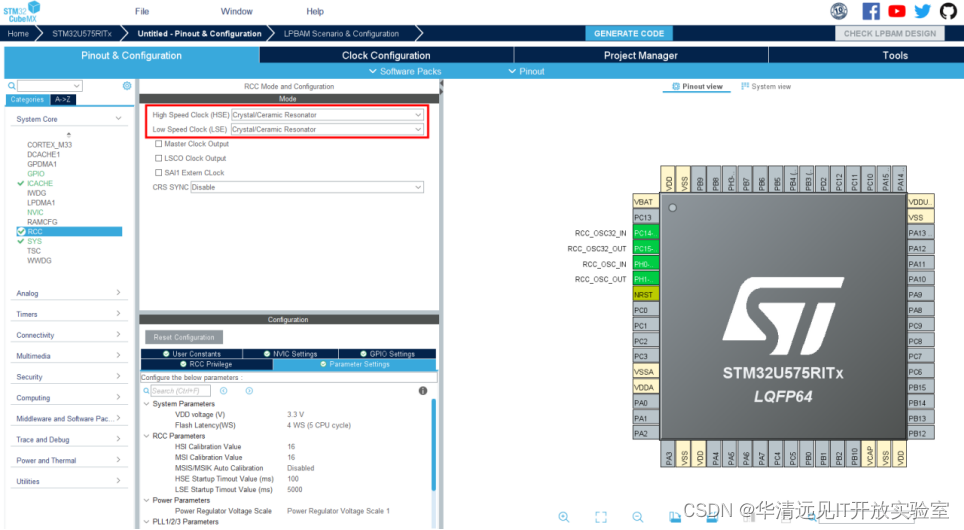Open the Facebook icon link
Image resolution: width=964 pixels, height=530 pixels.
(x=871, y=11)
